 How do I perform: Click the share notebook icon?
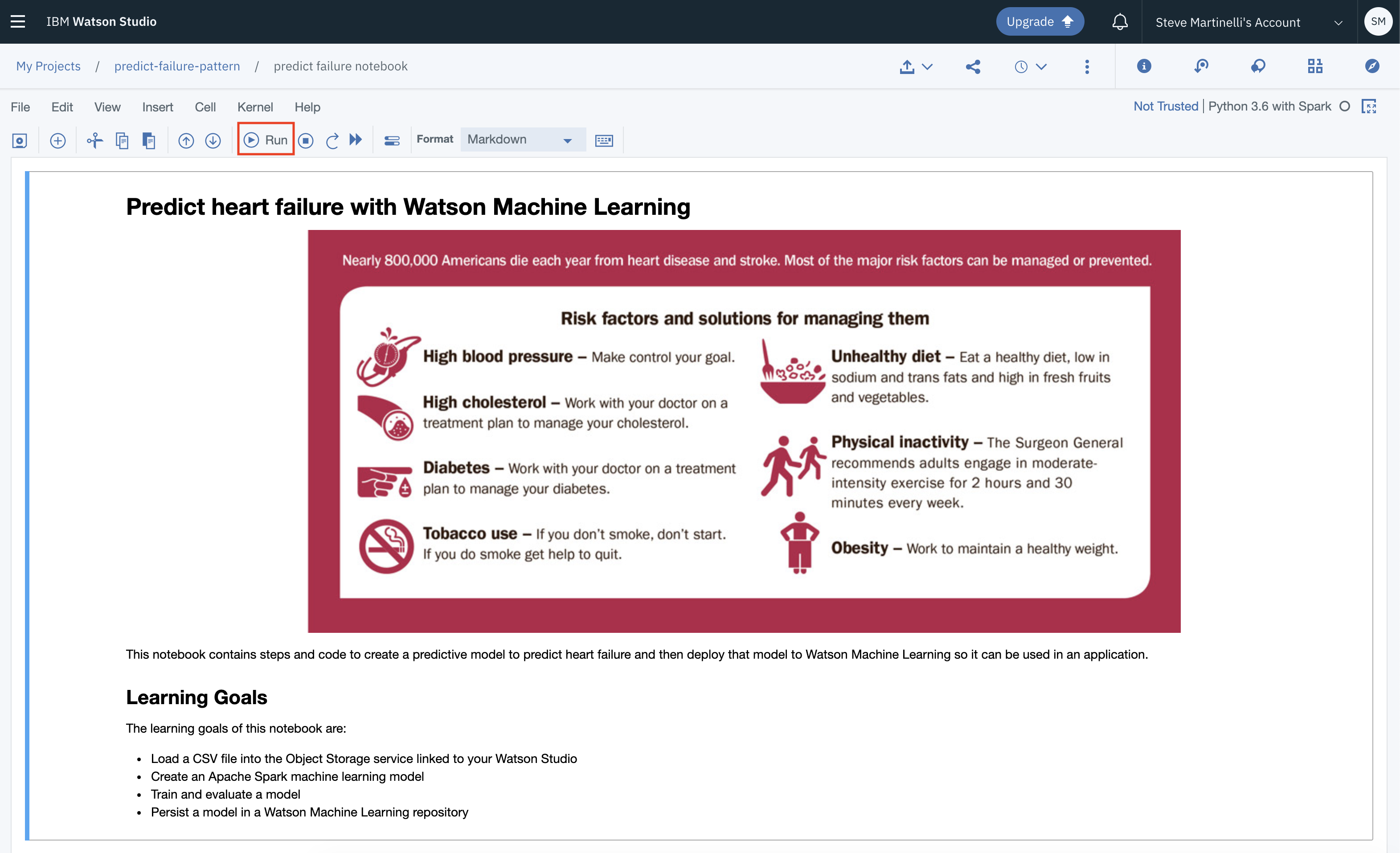973,66
